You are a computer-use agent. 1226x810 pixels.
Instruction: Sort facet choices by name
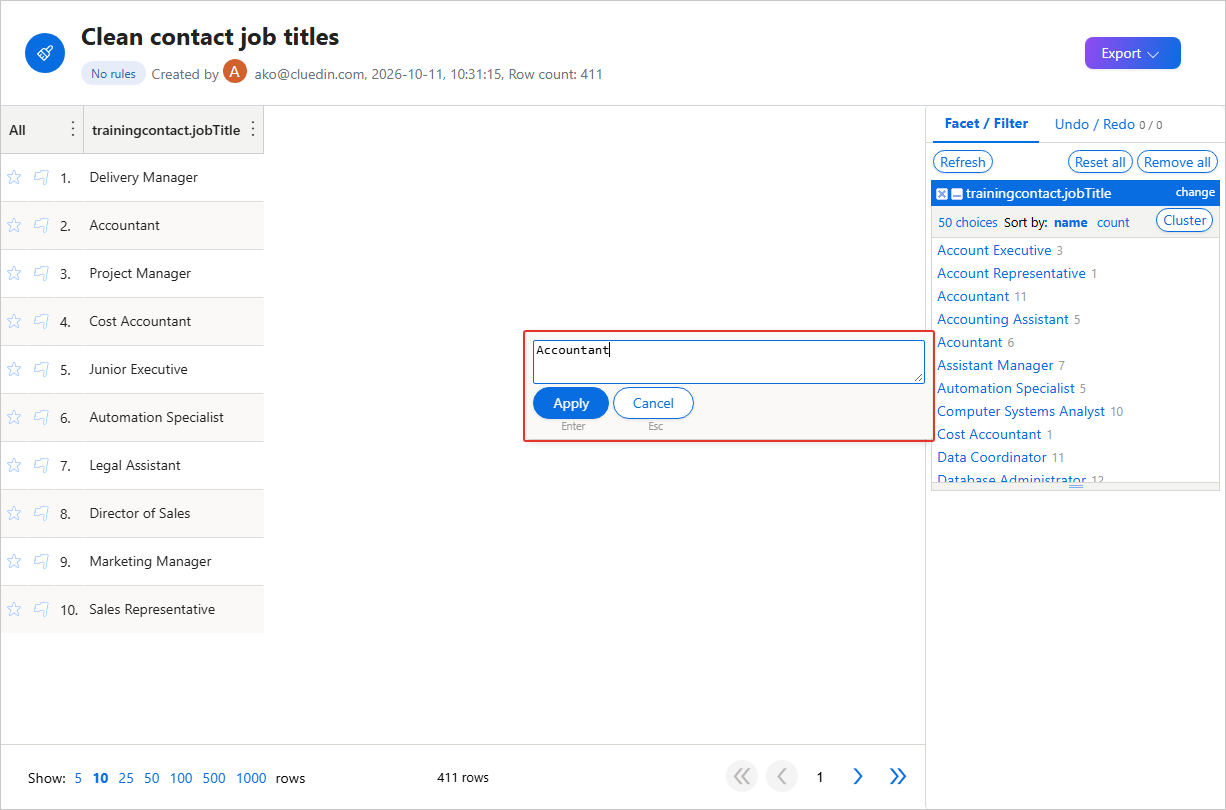[1070, 223]
